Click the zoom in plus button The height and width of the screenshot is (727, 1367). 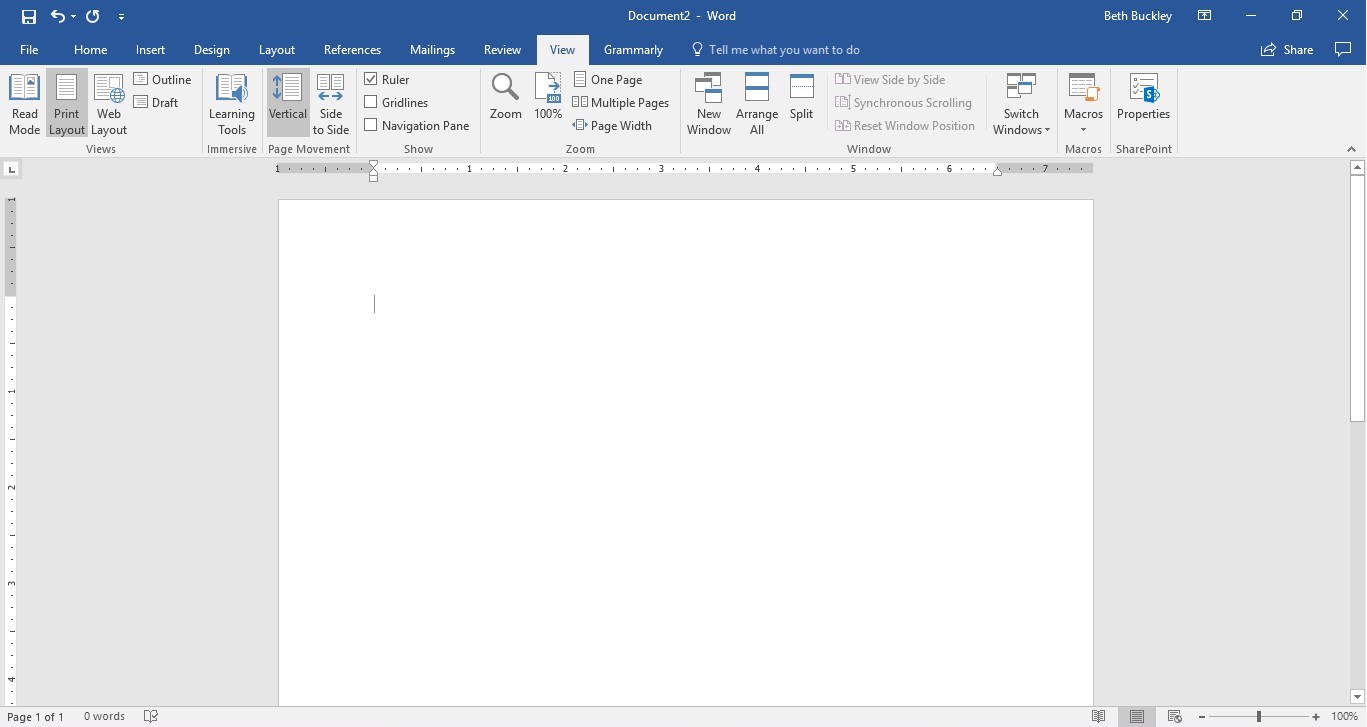point(1316,716)
